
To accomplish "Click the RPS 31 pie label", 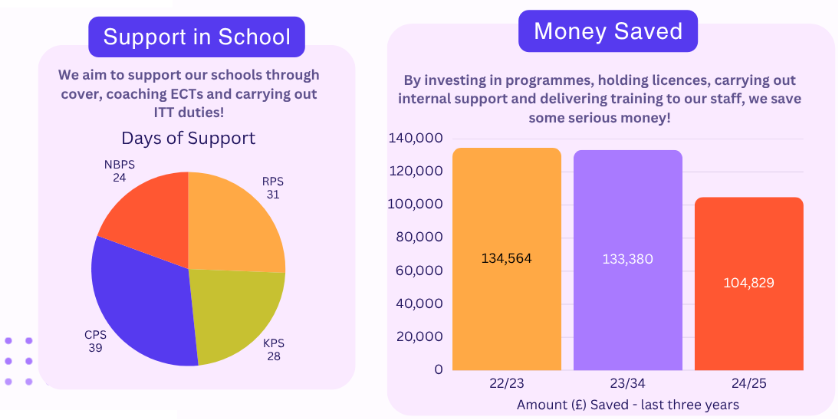I will tap(273, 188).
